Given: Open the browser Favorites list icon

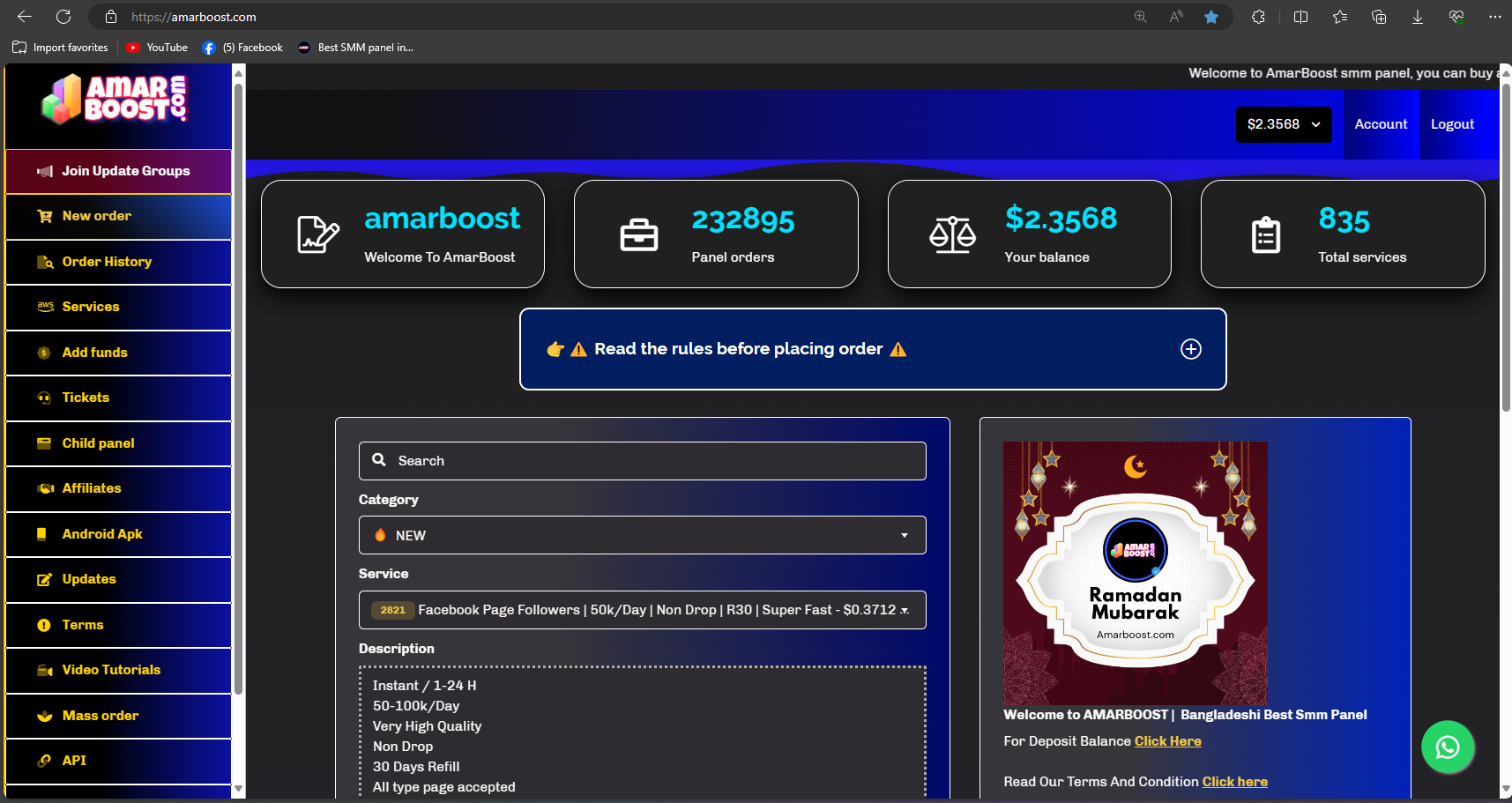Looking at the screenshot, I should coord(1340,17).
